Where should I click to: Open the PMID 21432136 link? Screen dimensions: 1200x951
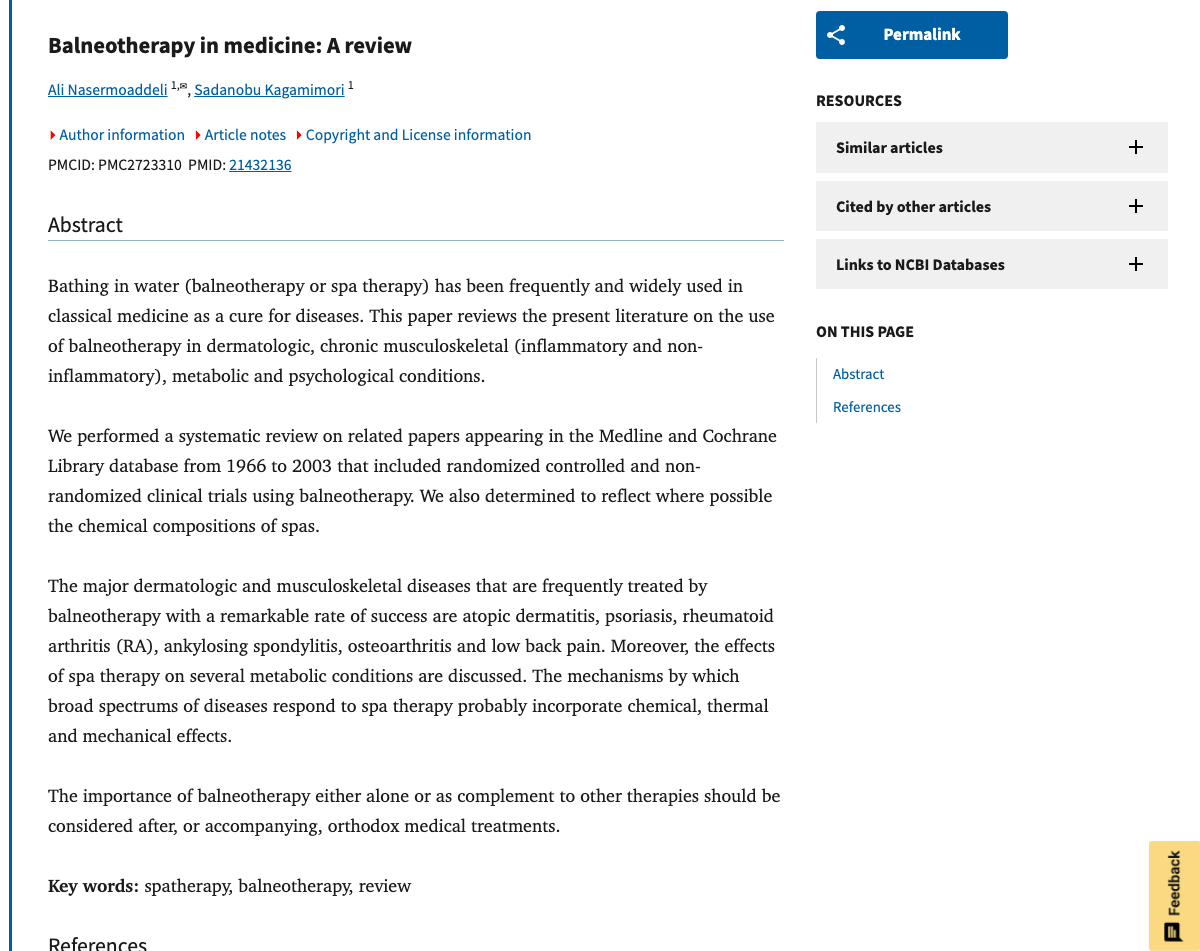pos(260,164)
